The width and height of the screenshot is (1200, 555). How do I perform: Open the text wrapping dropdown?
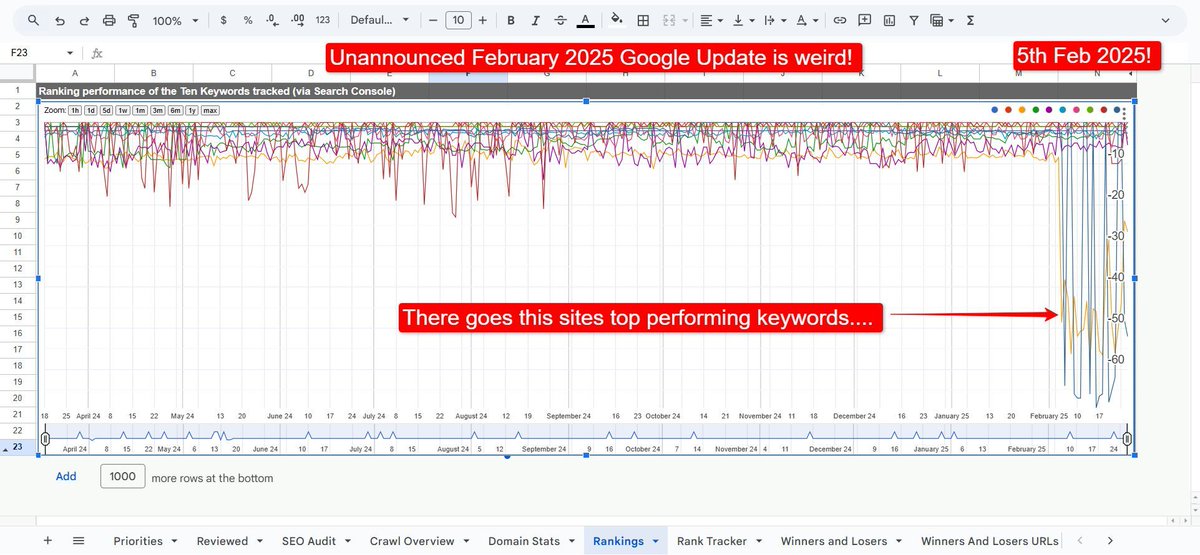point(773,20)
